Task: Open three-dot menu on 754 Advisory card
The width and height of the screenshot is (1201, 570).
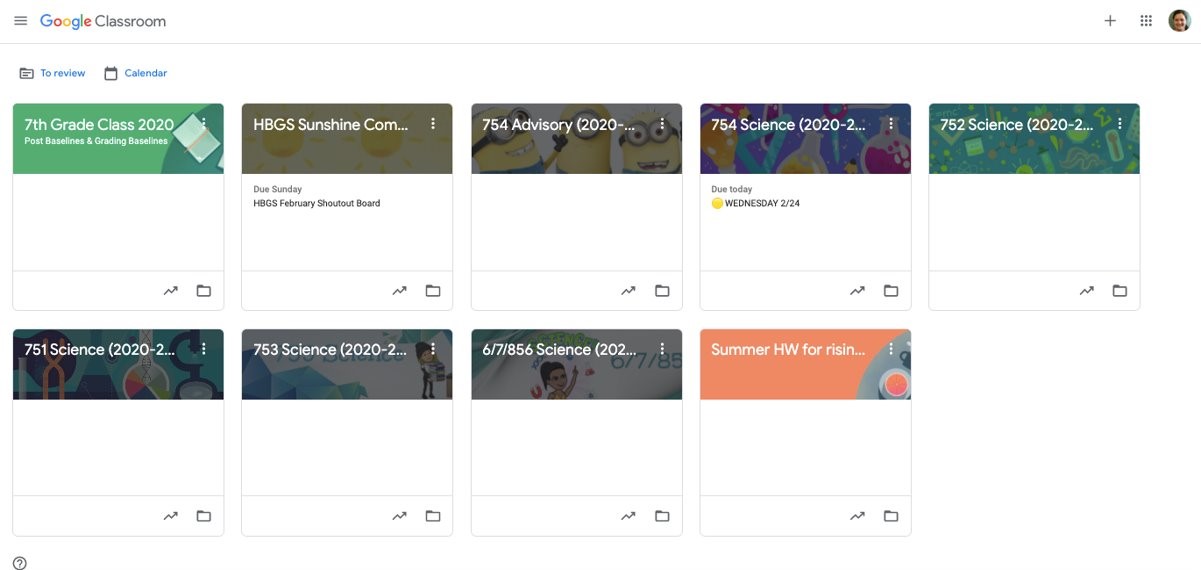Action: coord(662,124)
